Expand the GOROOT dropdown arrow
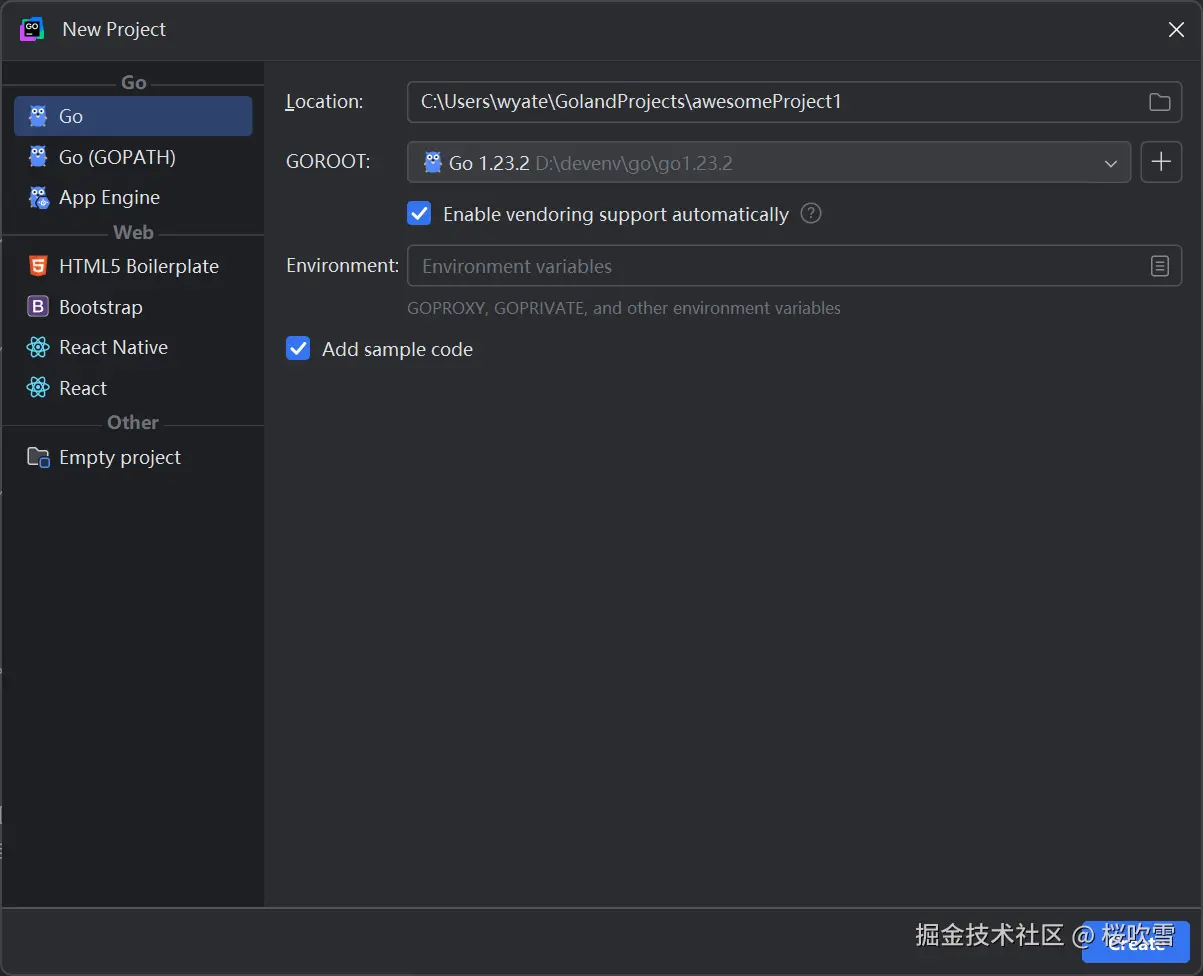Screen dimensions: 1203x976 [x=1110, y=163]
